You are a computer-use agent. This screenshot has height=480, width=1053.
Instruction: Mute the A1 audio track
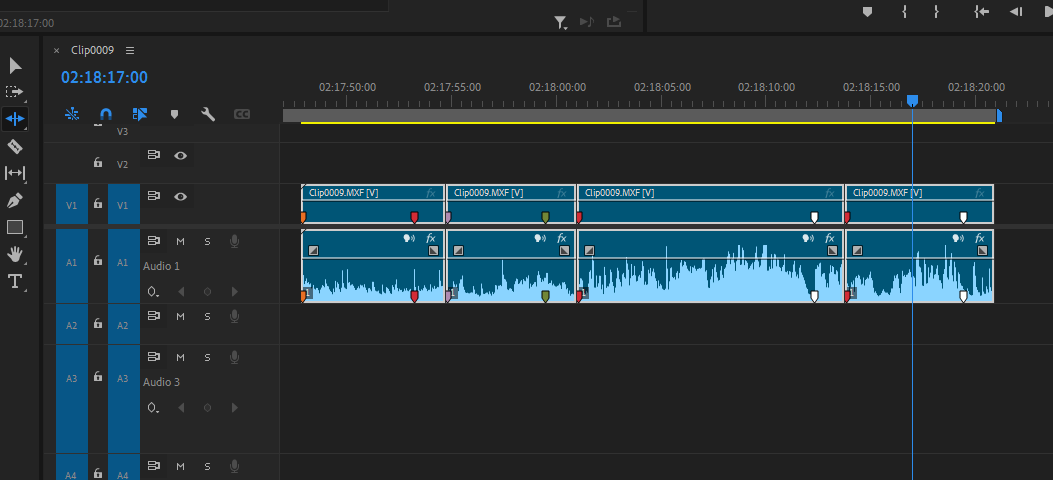[x=180, y=242]
